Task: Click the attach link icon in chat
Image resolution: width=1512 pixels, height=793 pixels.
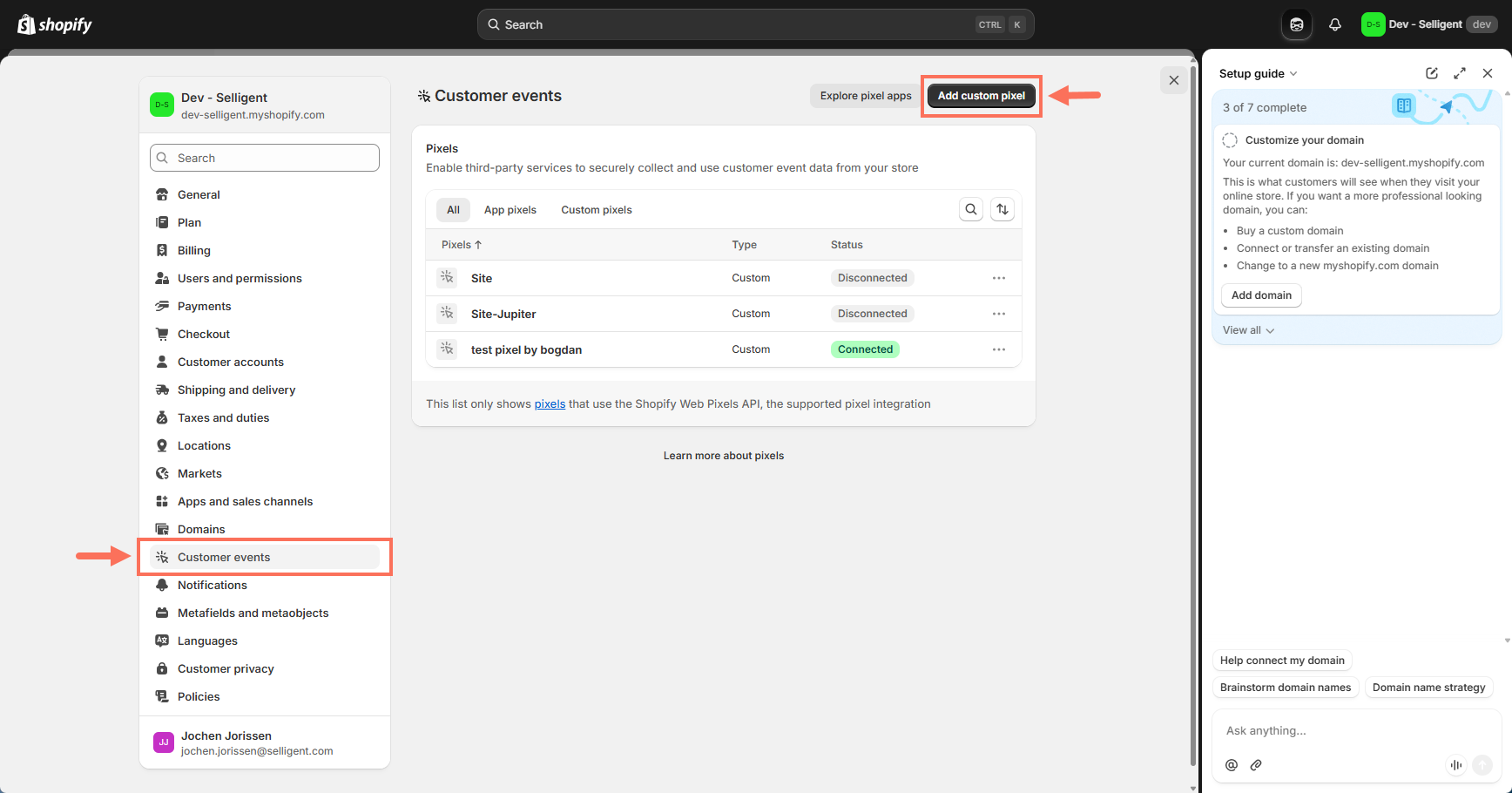Action: tap(1256, 765)
